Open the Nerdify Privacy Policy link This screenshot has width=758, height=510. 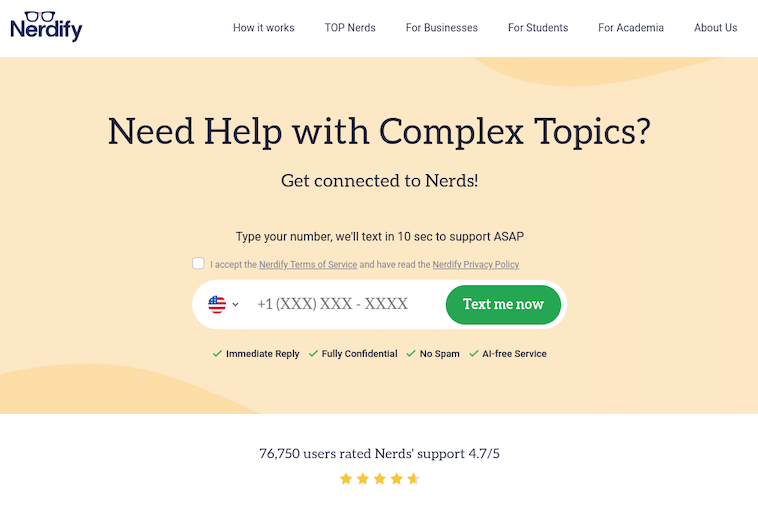click(x=476, y=265)
